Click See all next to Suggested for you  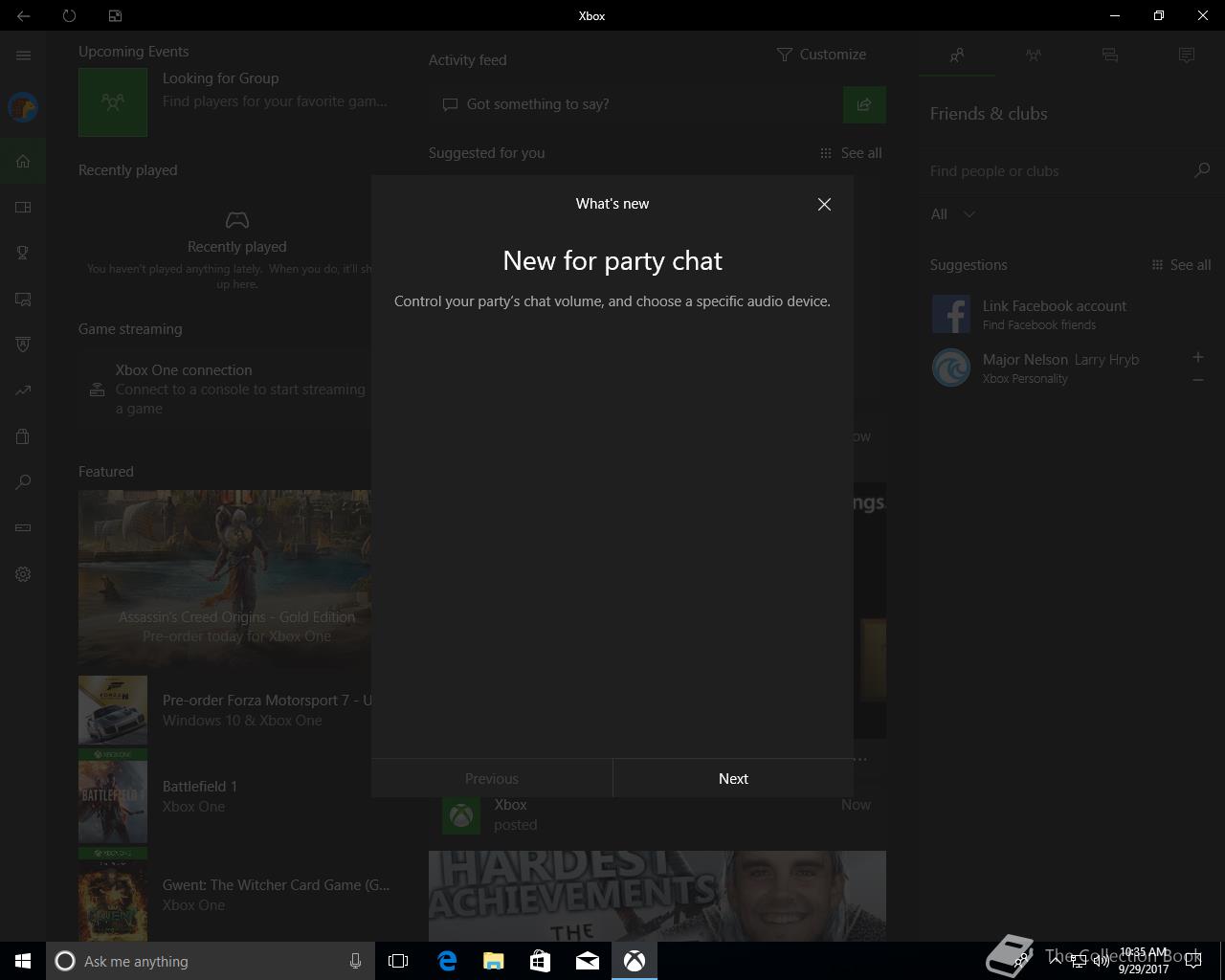coord(851,153)
